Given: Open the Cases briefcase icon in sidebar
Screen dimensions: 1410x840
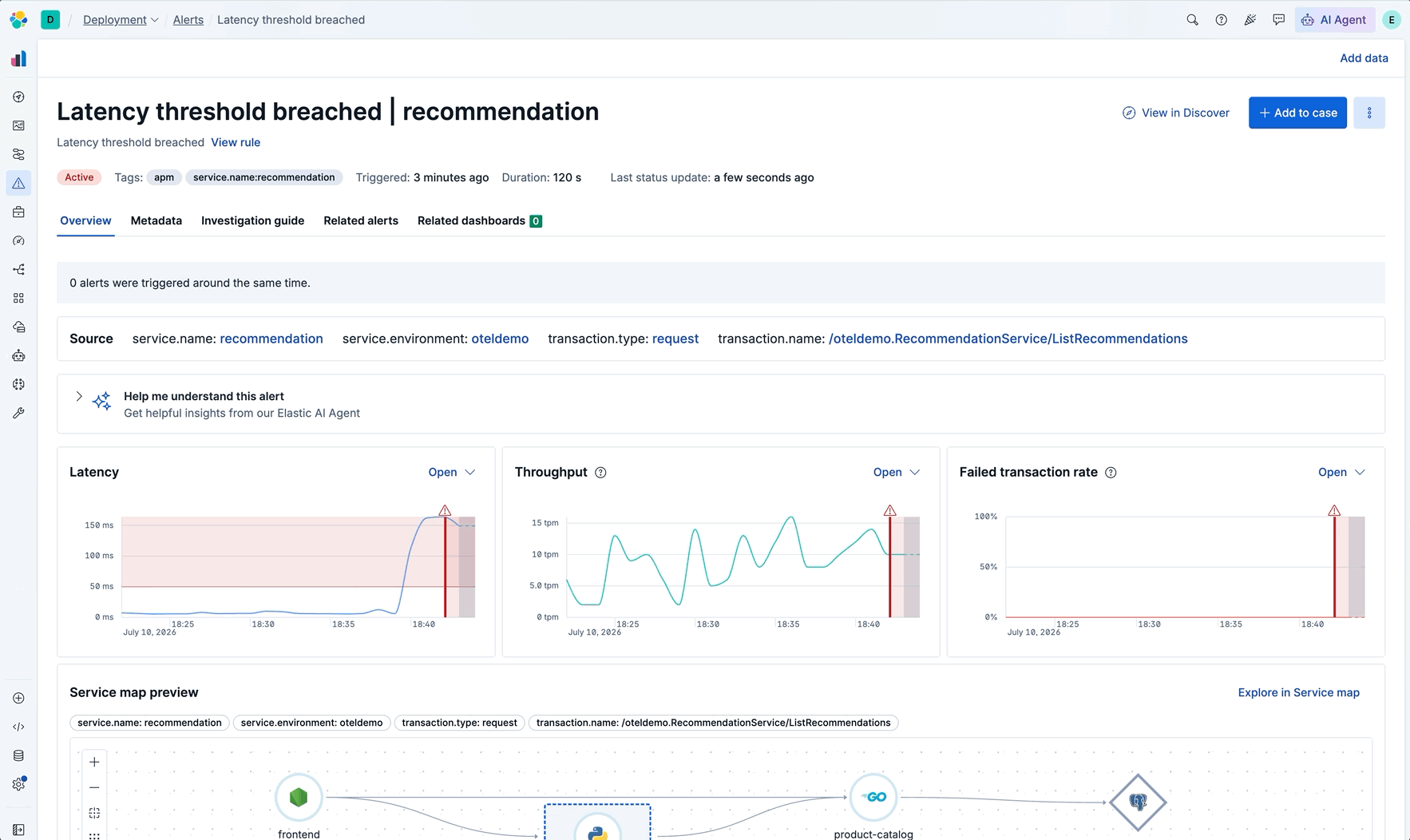Looking at the screenshot, I should point(18,212).
